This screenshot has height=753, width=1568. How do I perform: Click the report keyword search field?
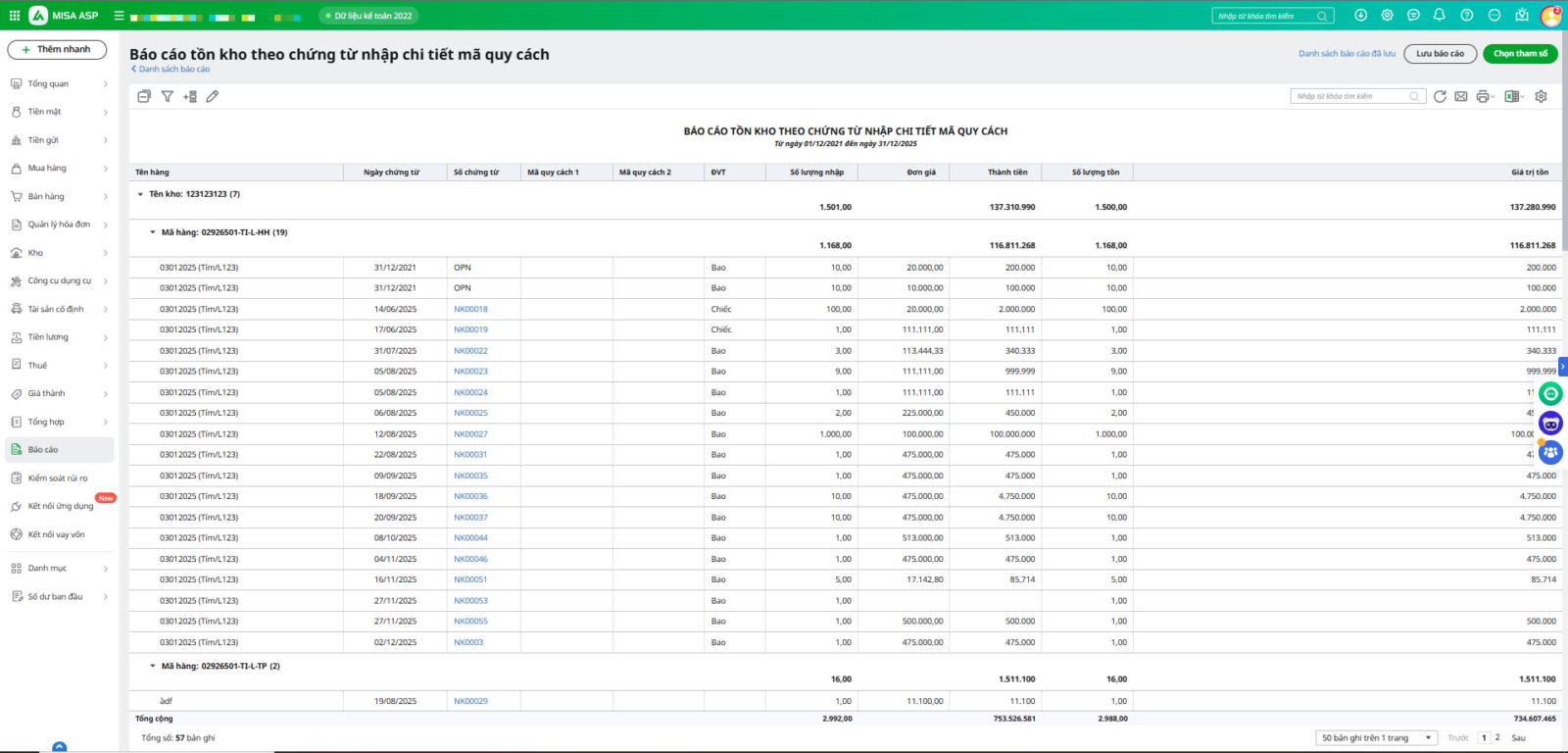pos(1350,96)
